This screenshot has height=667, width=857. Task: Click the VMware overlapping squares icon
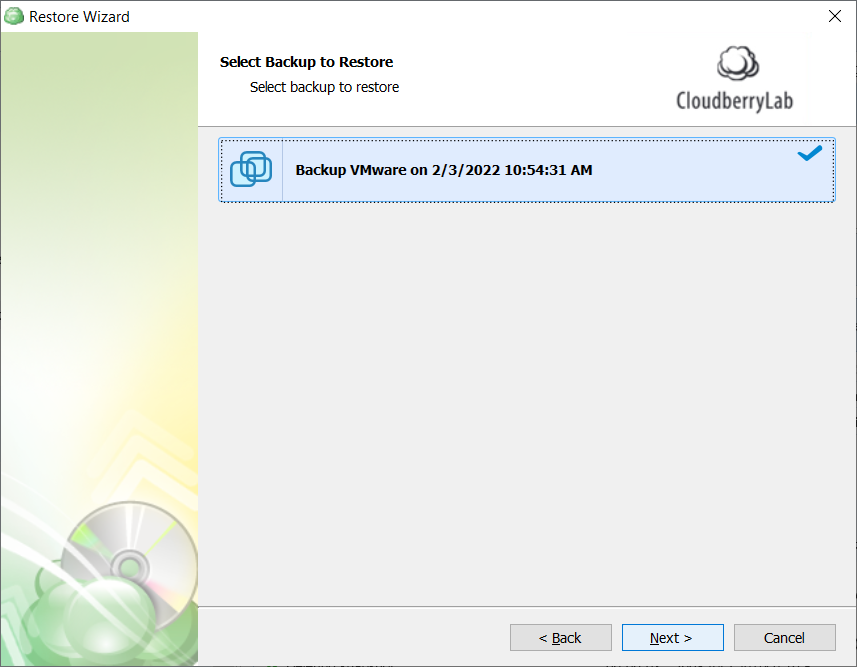tap(251, 169)
